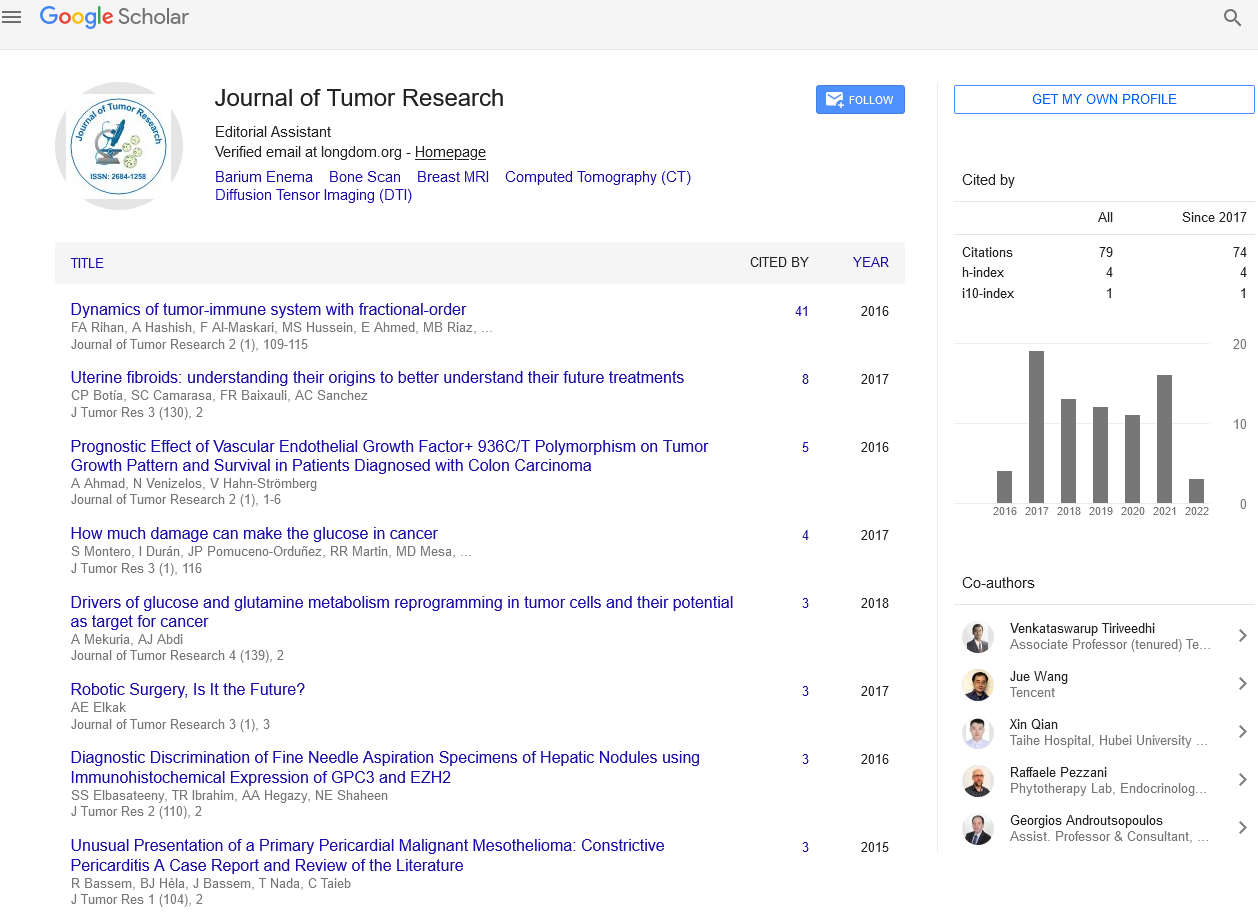Click Raffaele Pezzani's profile photo

click(x=977, y=781)
